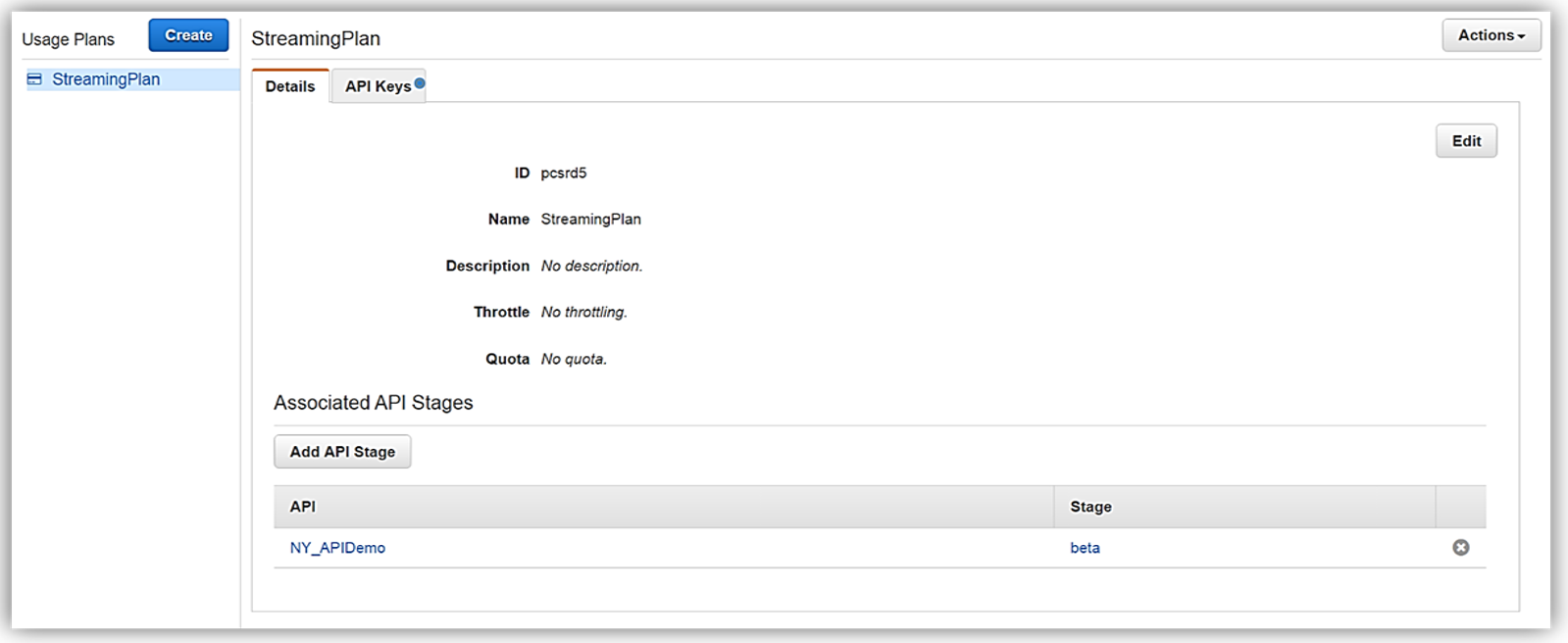Click the Stage column header
1568x643 pixels.
point(1090,507)
